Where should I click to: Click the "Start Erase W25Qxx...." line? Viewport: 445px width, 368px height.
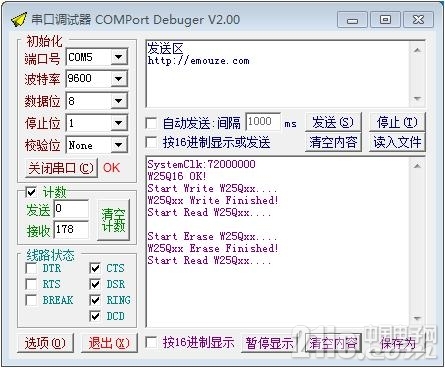(x=212, y=236)
